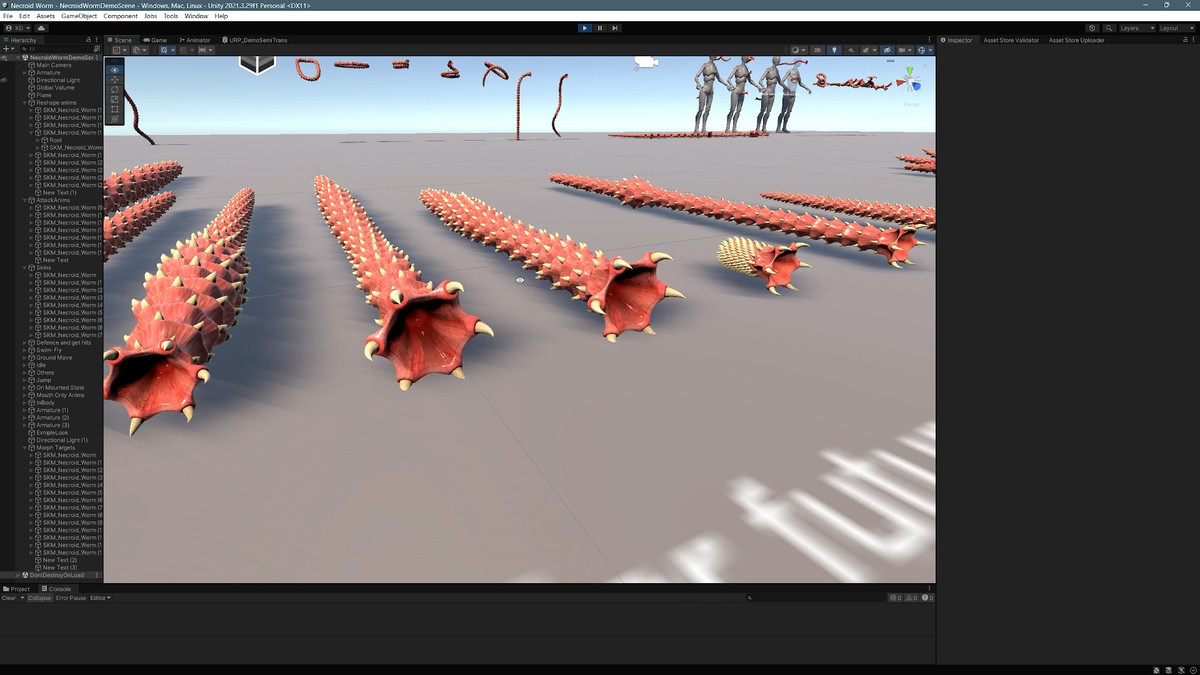The width and height of the screenshot is (1200, 675).
Task: Open the Undo History icon
Action: [x=1092, y=28]
